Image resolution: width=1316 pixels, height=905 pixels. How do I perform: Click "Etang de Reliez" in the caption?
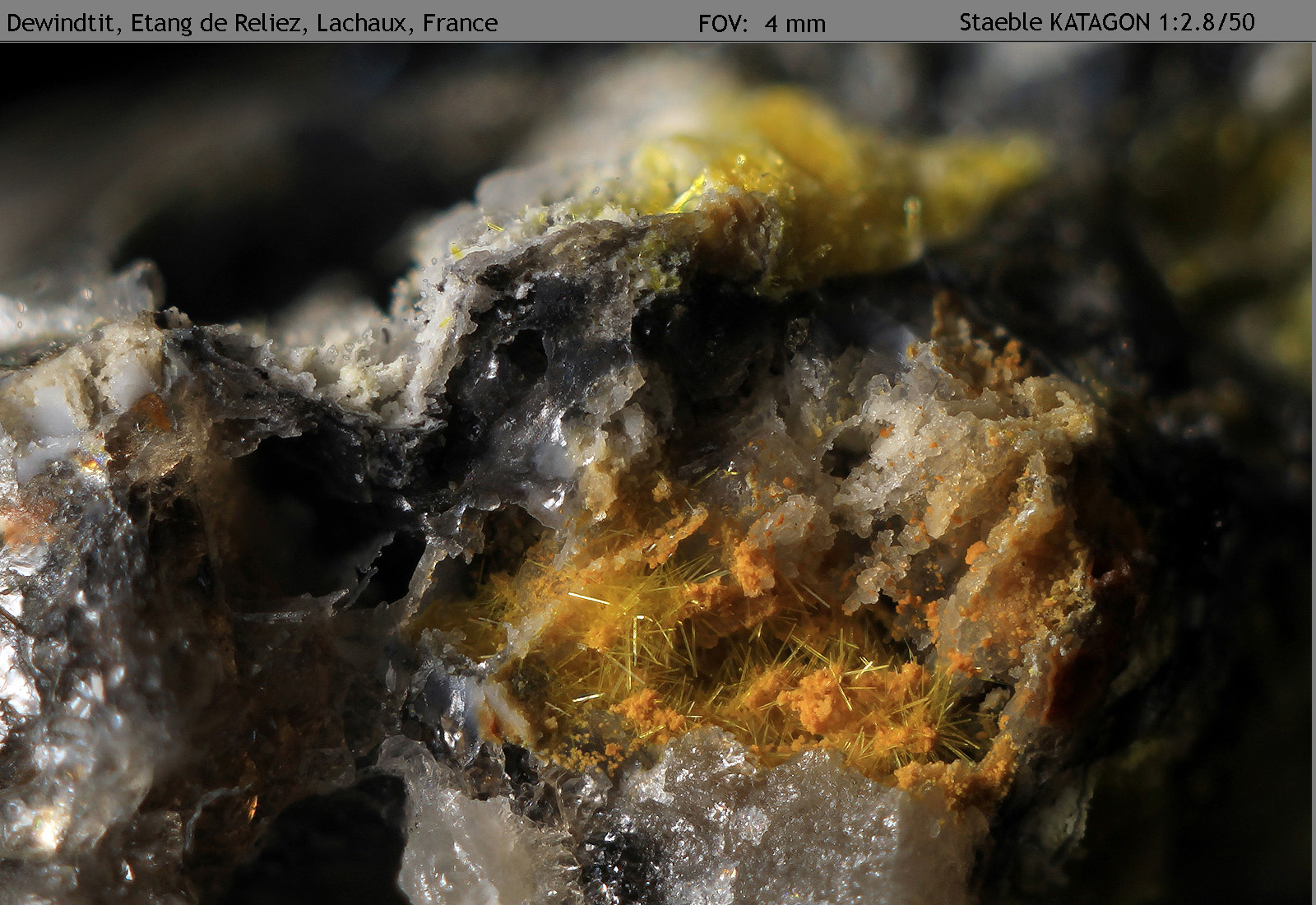tap(220, 23)
